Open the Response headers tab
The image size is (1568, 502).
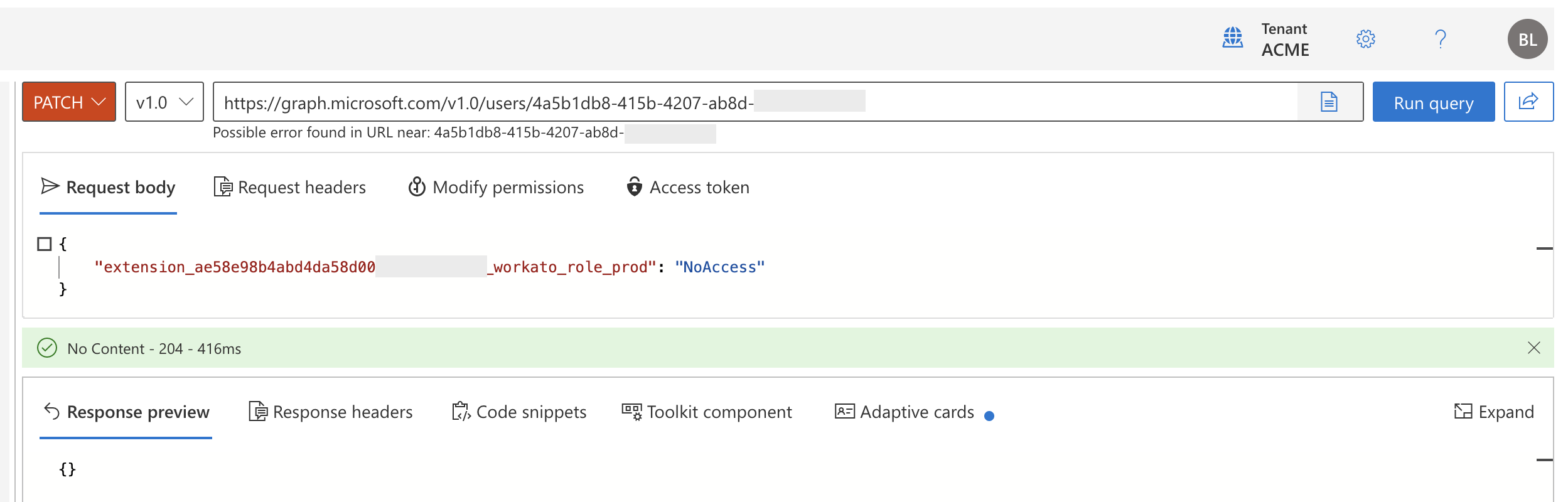point(331,412)
